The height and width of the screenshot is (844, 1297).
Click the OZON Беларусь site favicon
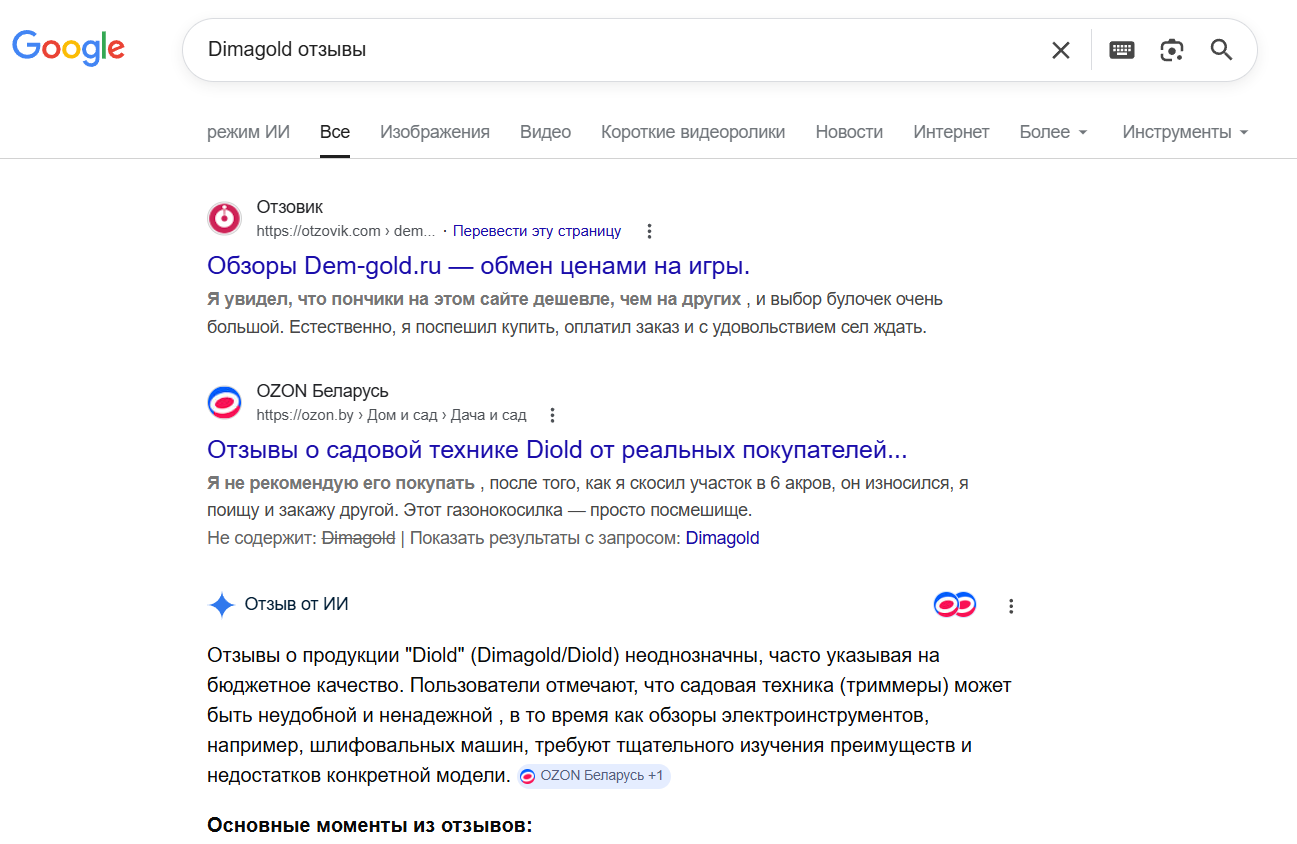click(x=224, y=402)
